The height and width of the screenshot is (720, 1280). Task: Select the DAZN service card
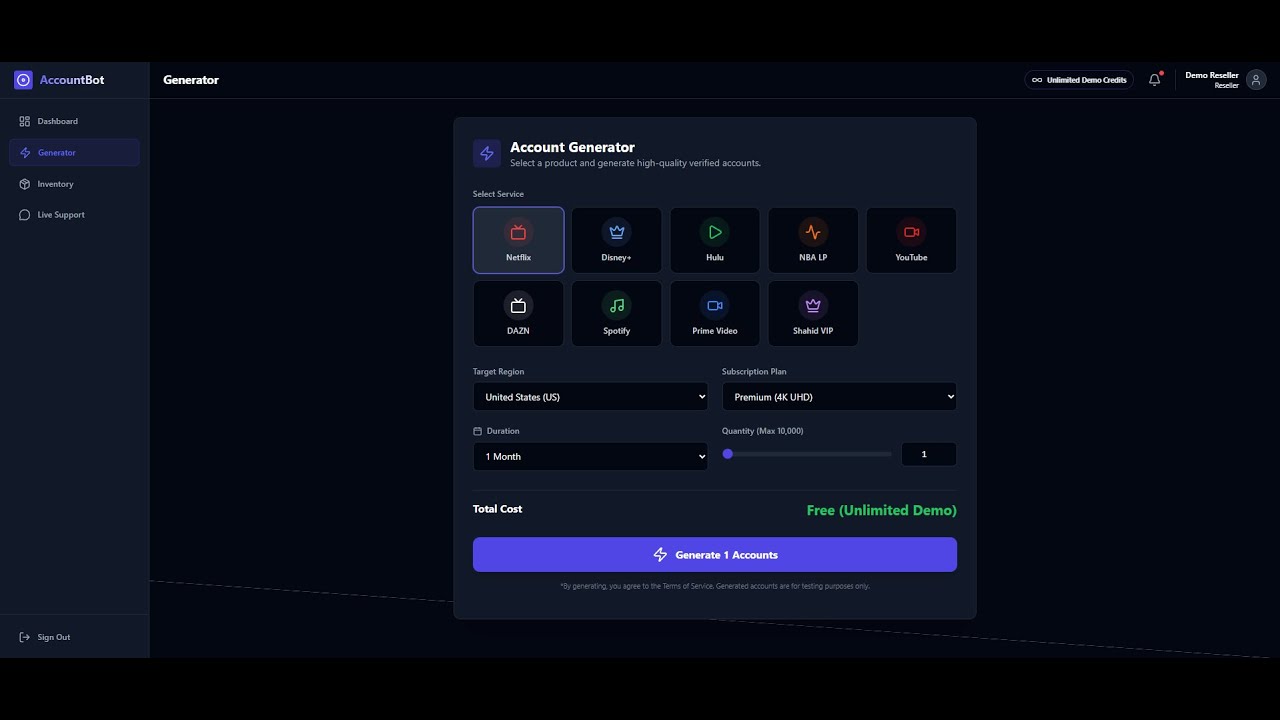[x=518, y=313]
